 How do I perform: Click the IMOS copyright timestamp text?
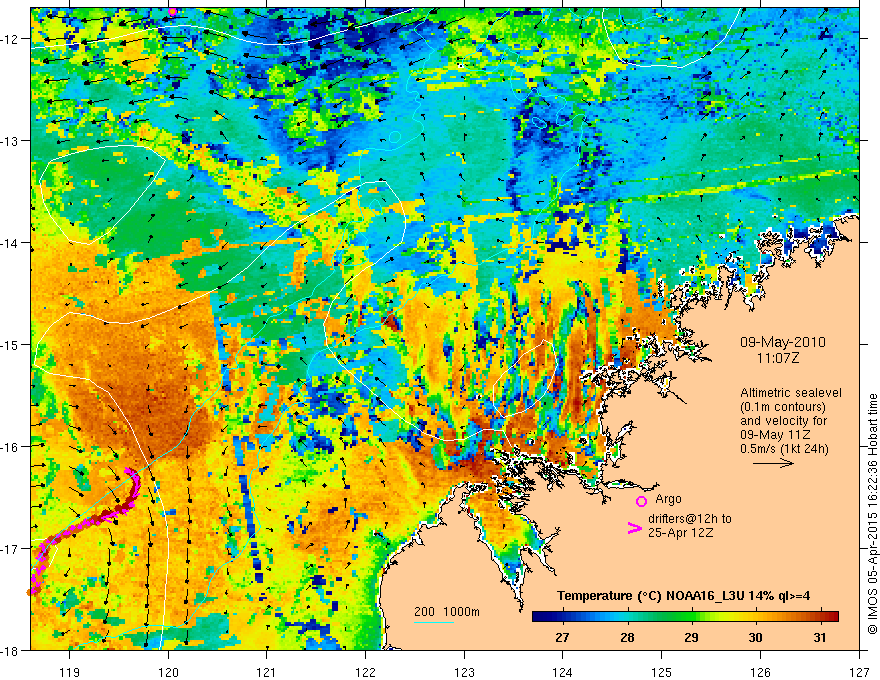872,513
